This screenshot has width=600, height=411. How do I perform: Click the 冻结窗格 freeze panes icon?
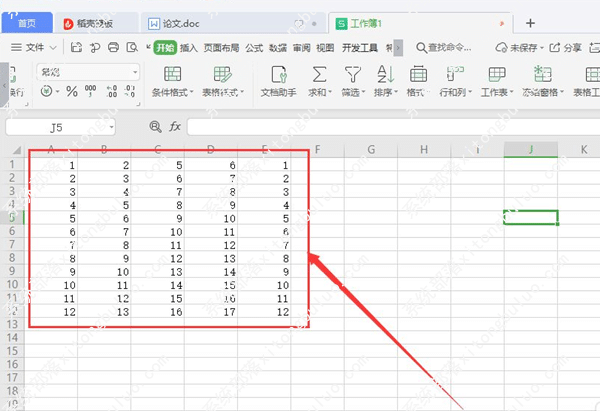[x=543, y=74]
